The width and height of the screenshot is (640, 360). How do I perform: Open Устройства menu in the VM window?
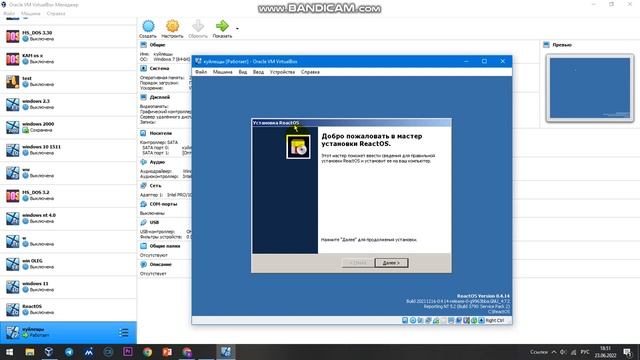[282, 72]
